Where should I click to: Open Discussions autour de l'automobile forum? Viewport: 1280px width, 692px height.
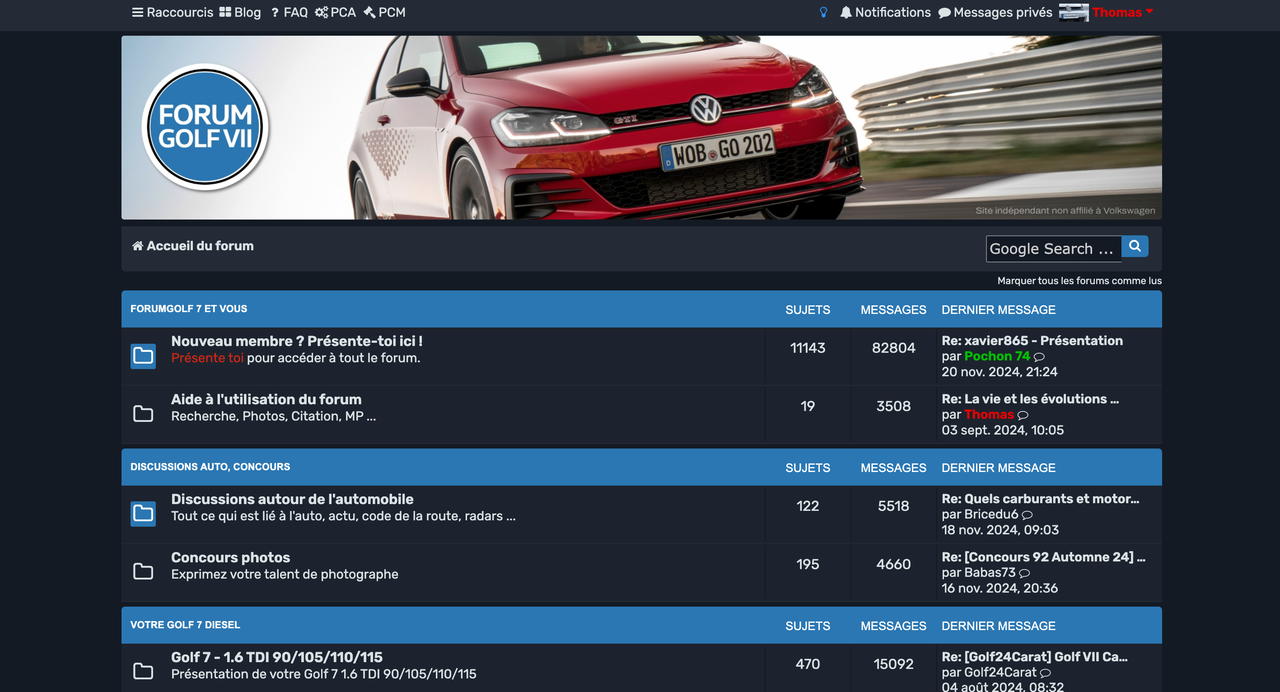pyautogui.click(x=292, y=499)
